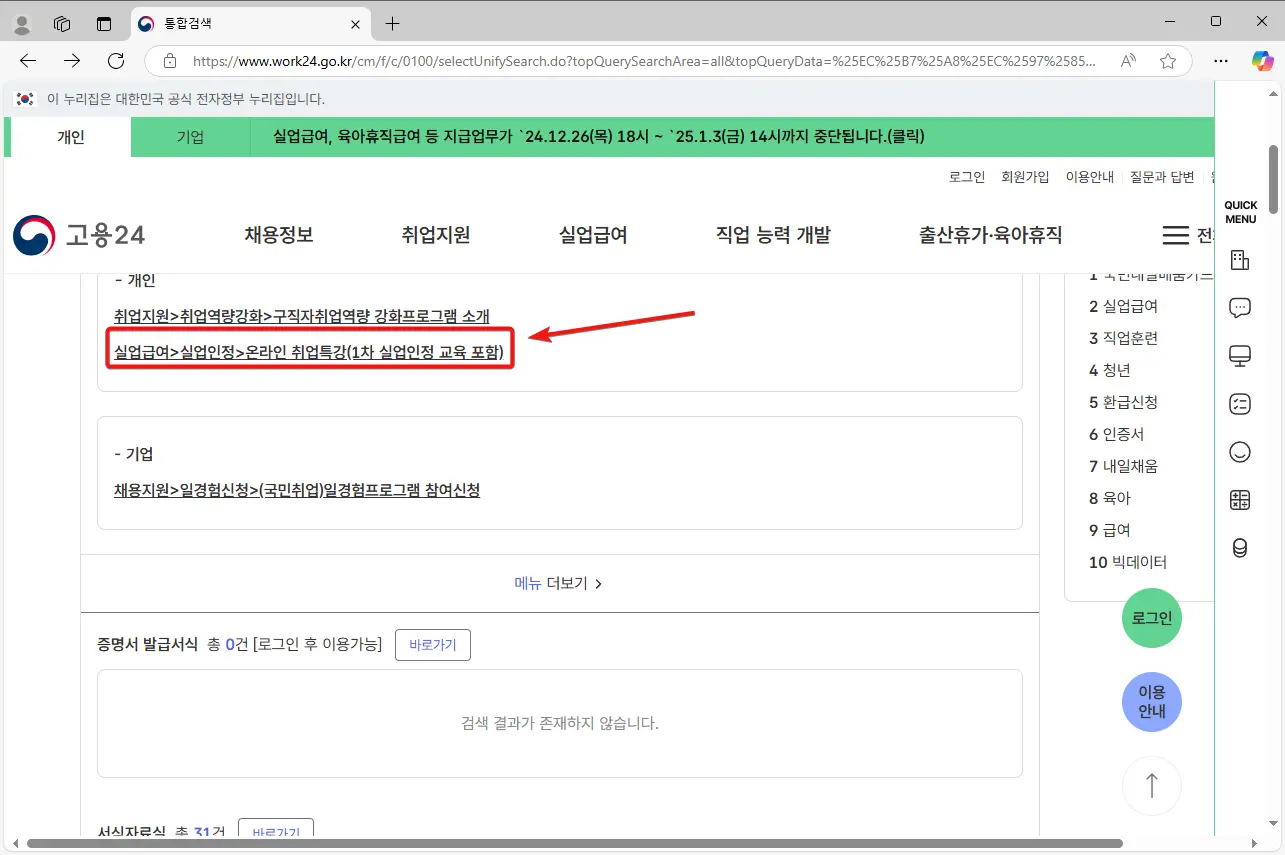Click the coins icon in quick menu
Viewport: 1285px width, 855px height.
click(1240, 548)
